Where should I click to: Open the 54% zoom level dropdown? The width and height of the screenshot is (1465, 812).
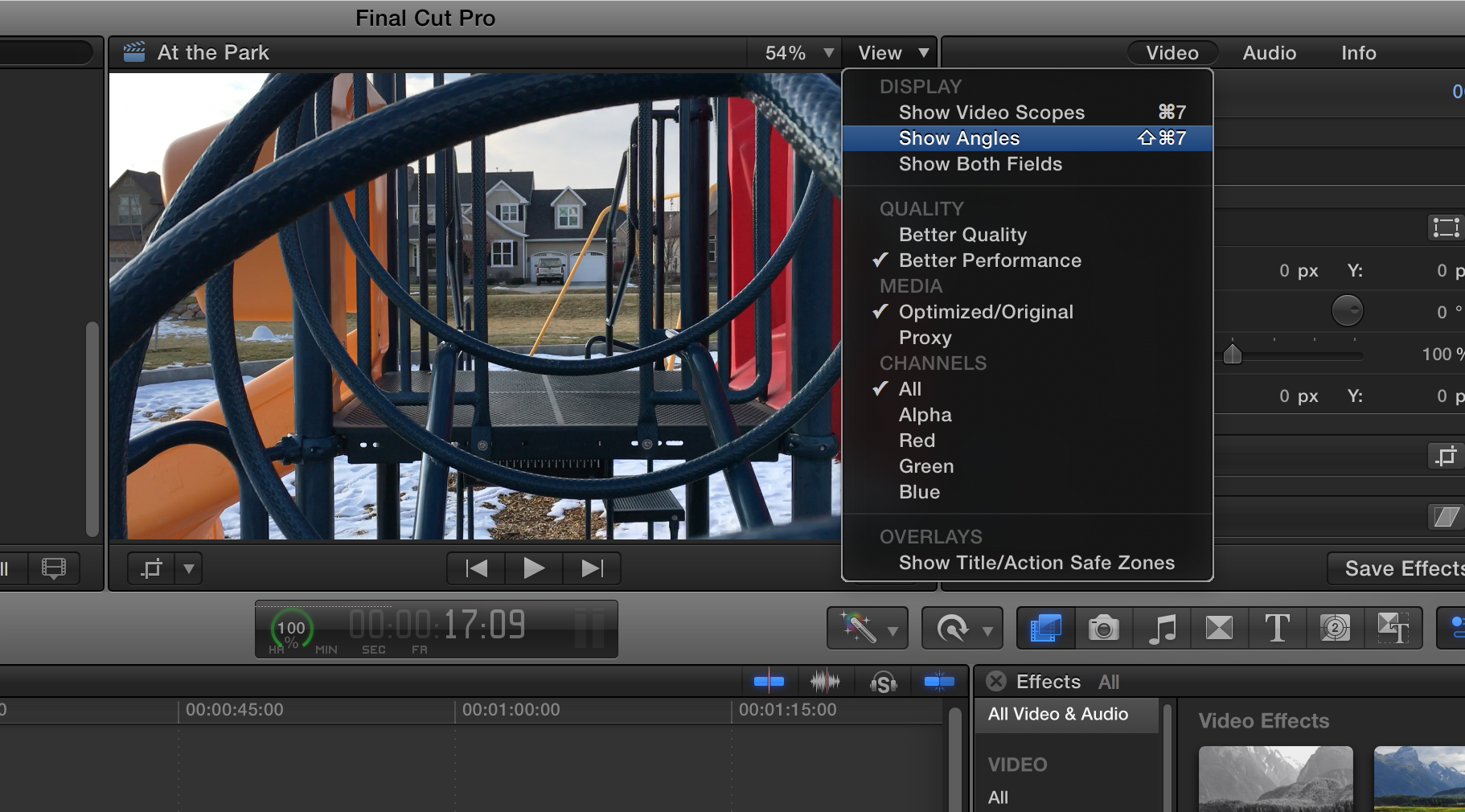798,53
